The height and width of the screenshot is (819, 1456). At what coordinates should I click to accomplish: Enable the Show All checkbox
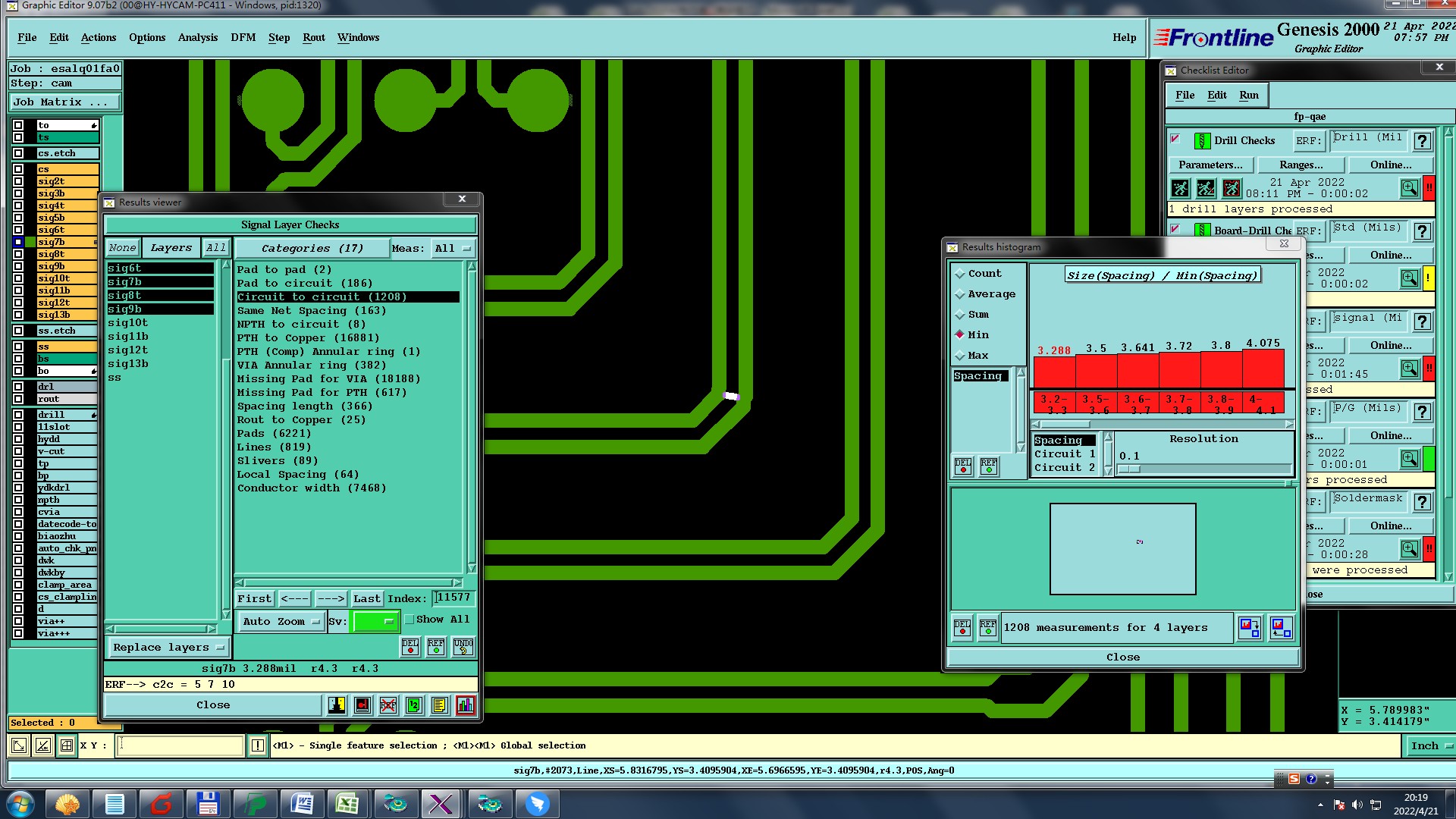click(409, 620)
